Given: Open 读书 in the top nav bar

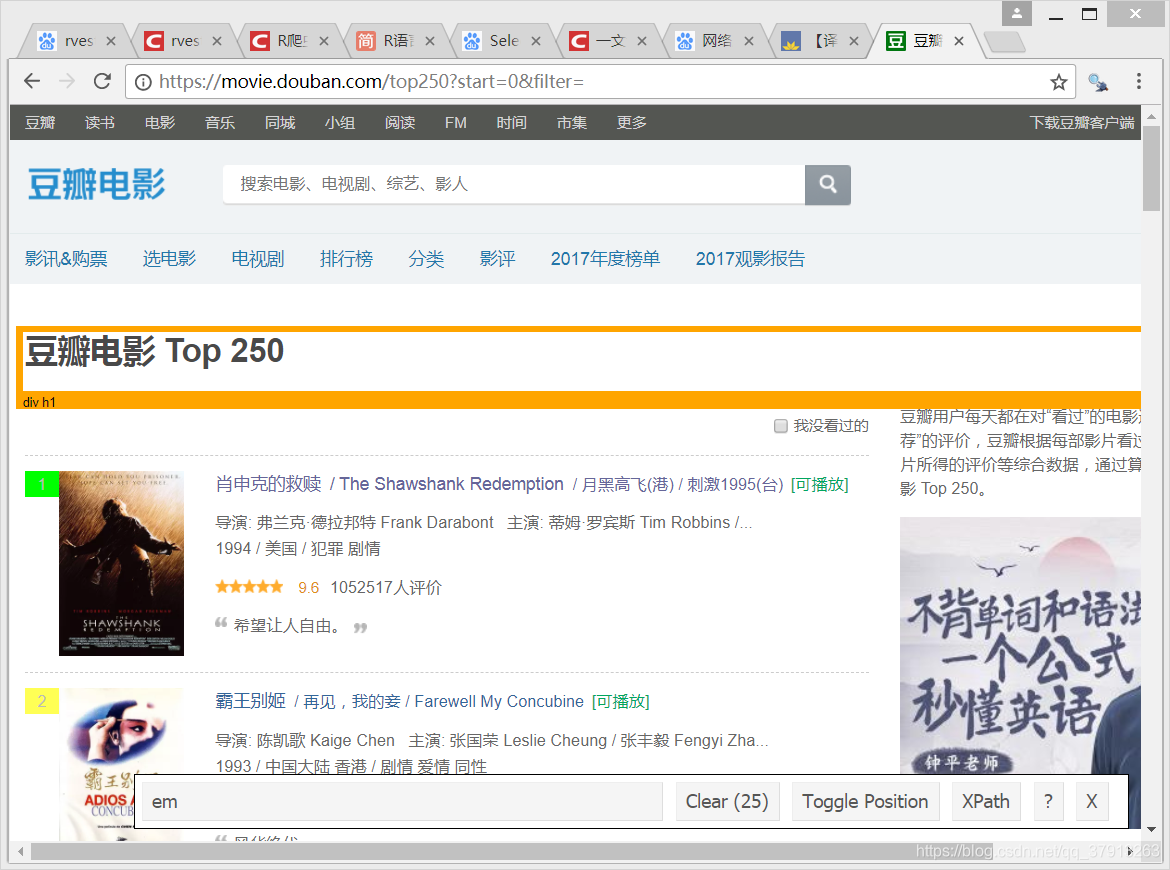Looking at the screenshot, I should tap(100, 122).
